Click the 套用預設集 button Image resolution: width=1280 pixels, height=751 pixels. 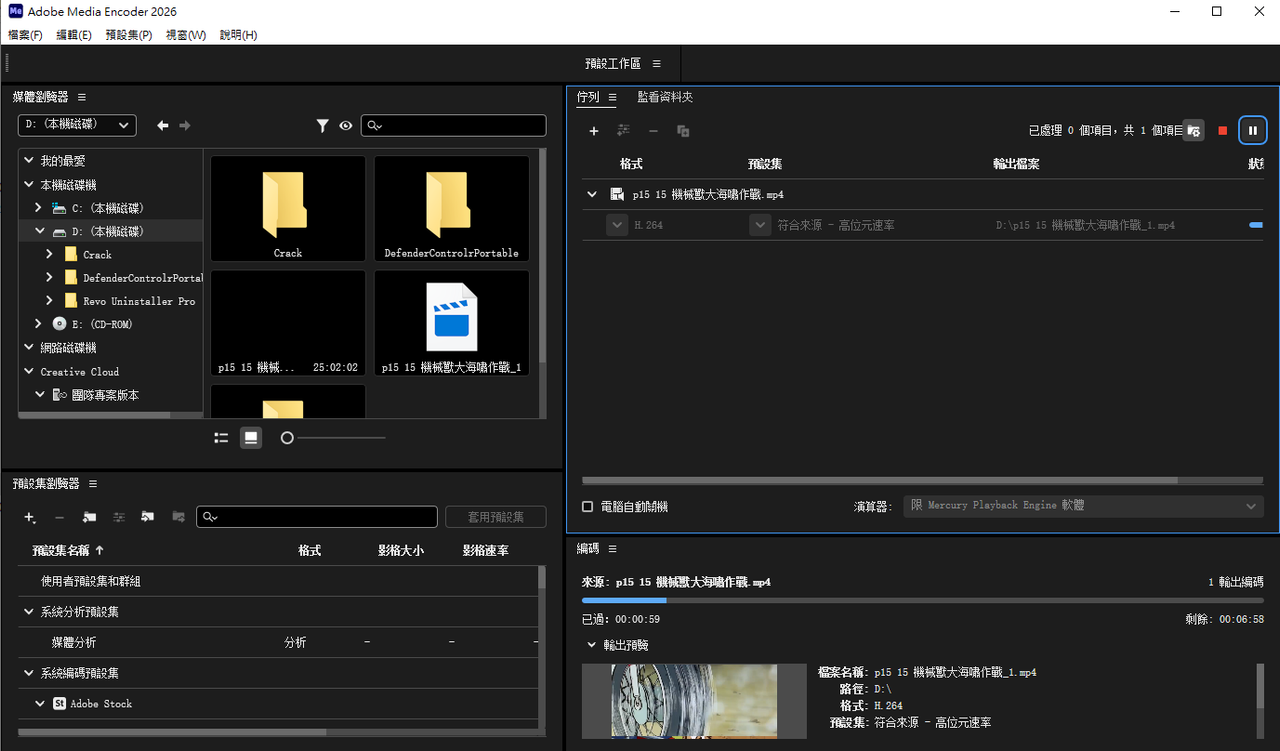[496, 517]
